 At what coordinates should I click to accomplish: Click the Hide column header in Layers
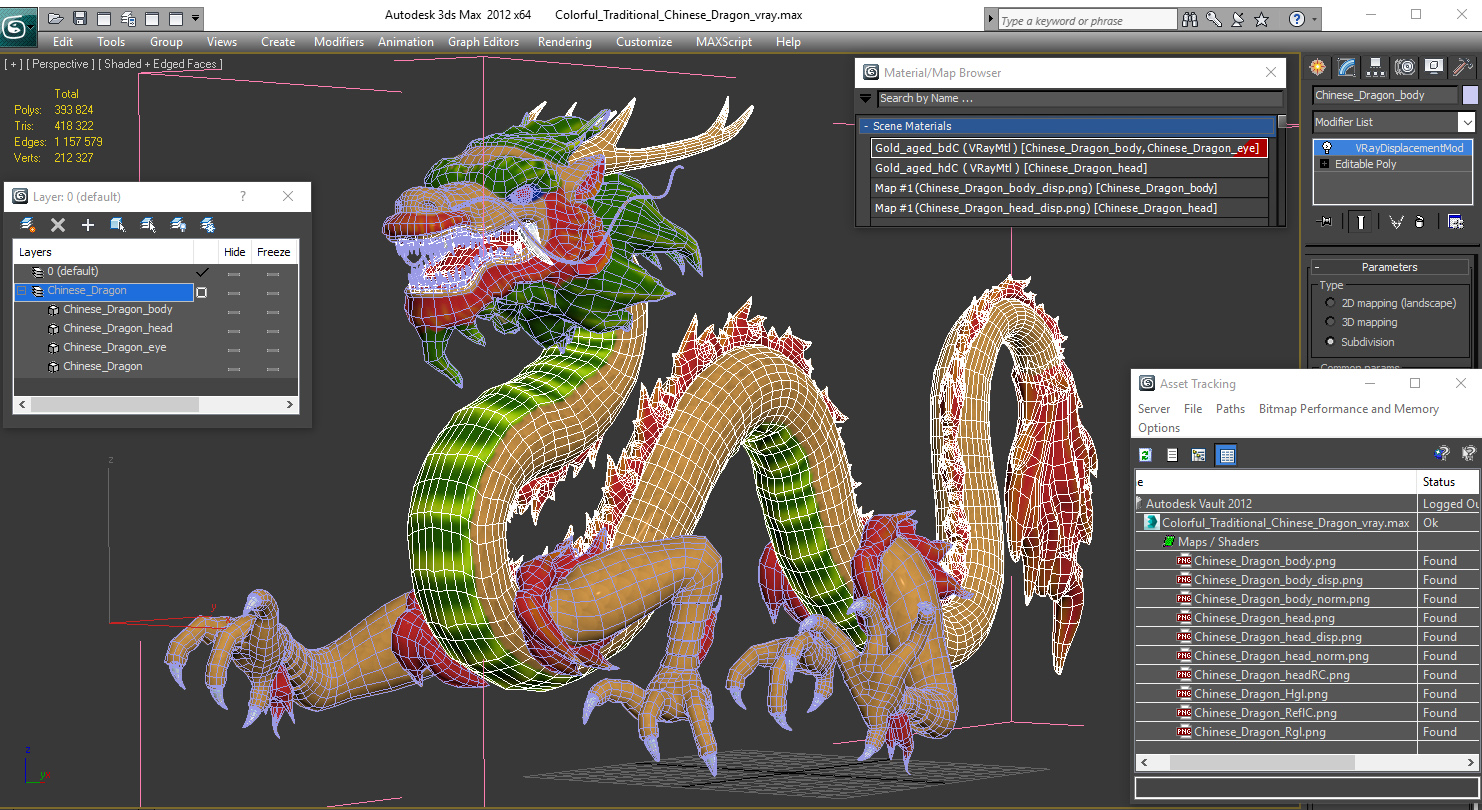point(234,252)
